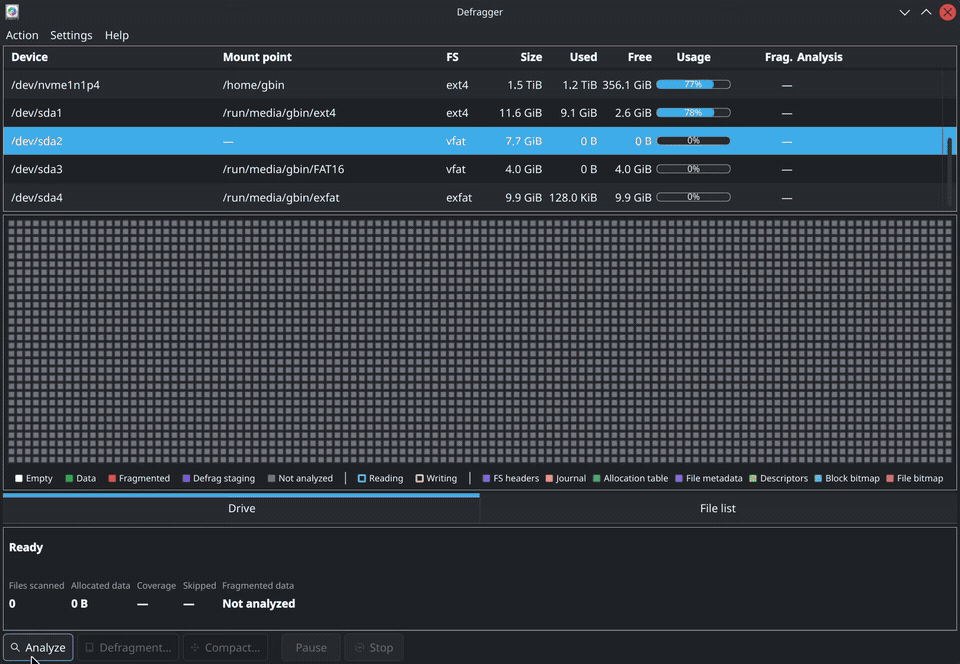Switch to the File list tab
The height and width of the screenshot is (664, 960).
718,508
